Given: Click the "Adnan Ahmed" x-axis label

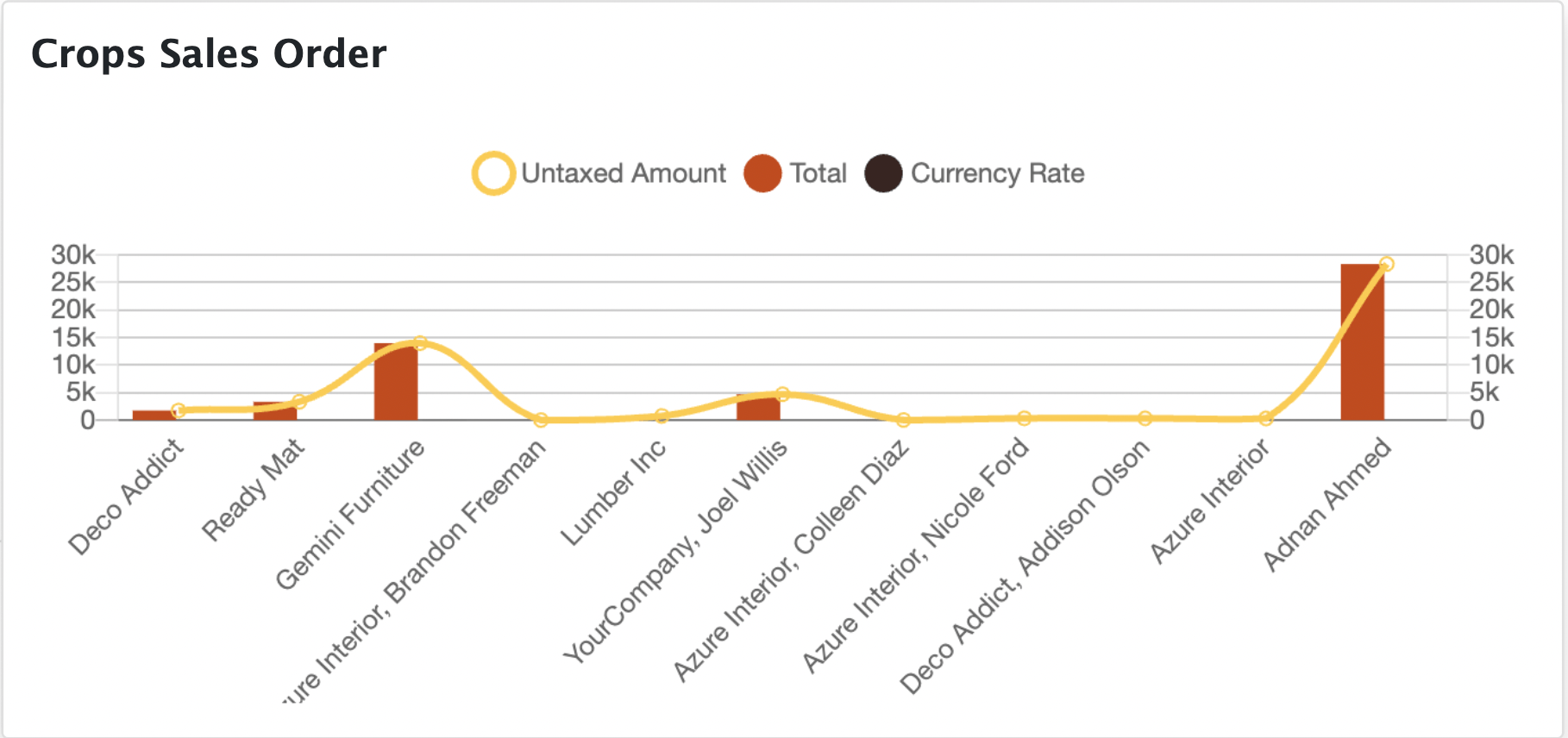Looking at the screenshot, I should click(x=1327, y=504).
